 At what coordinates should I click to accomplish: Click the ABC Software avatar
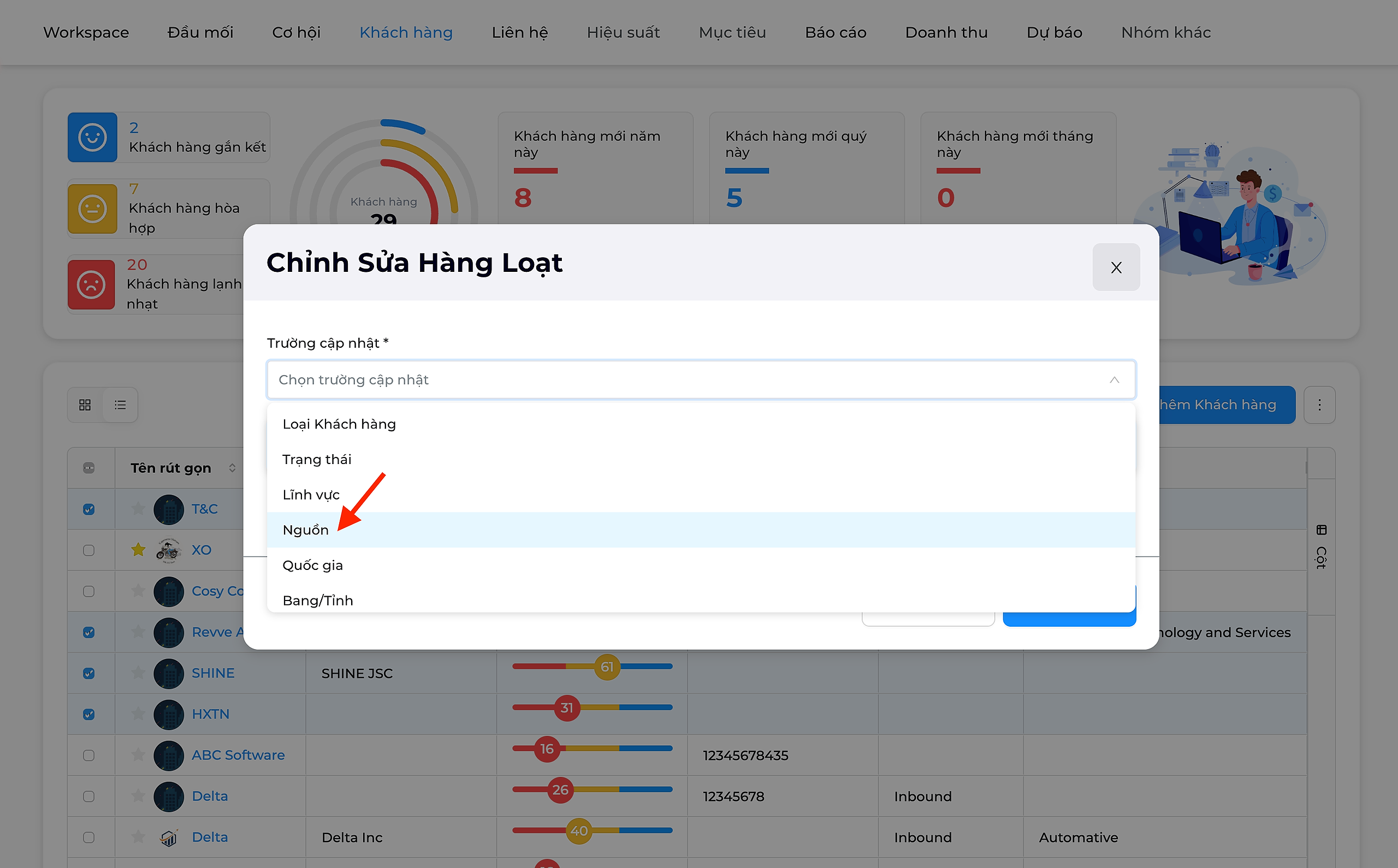click(x=169, y=756)
